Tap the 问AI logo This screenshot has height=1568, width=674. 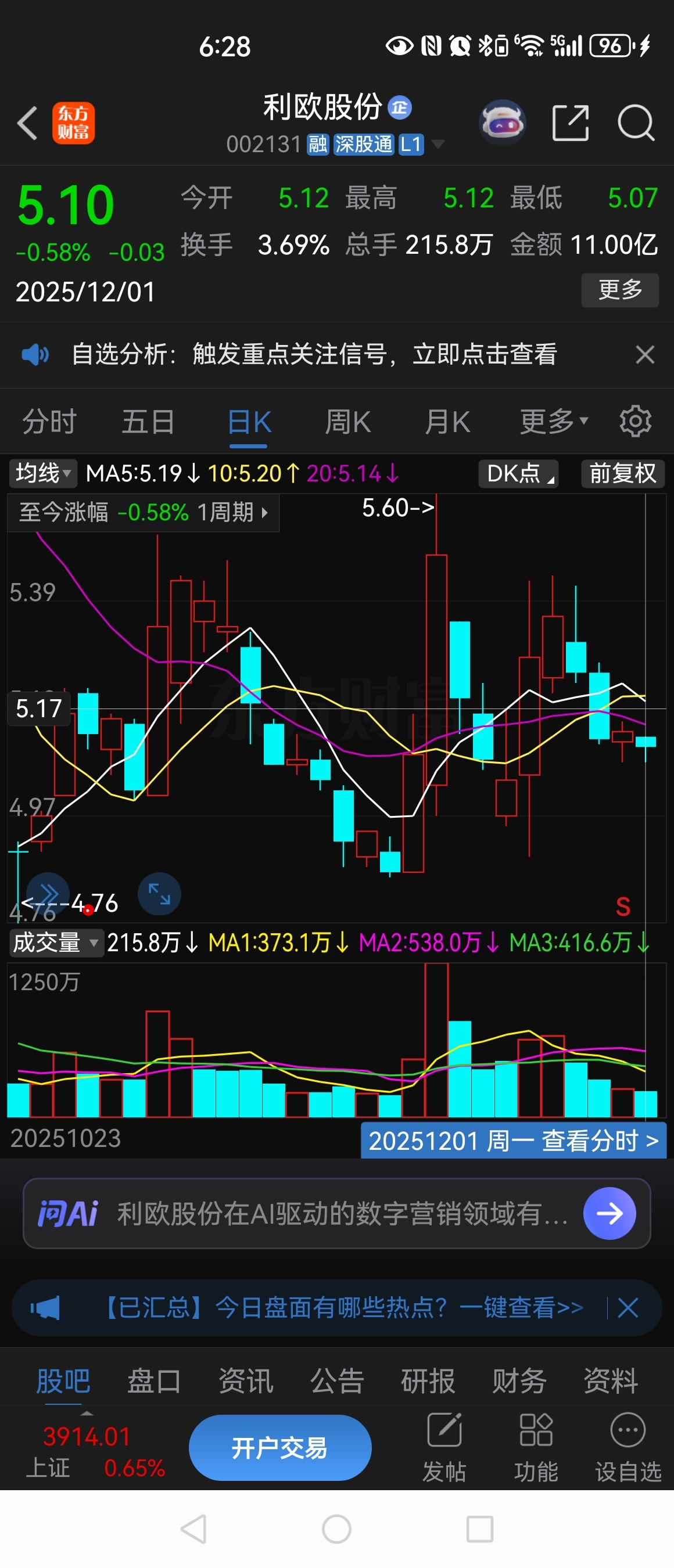tap(68, 1214)
